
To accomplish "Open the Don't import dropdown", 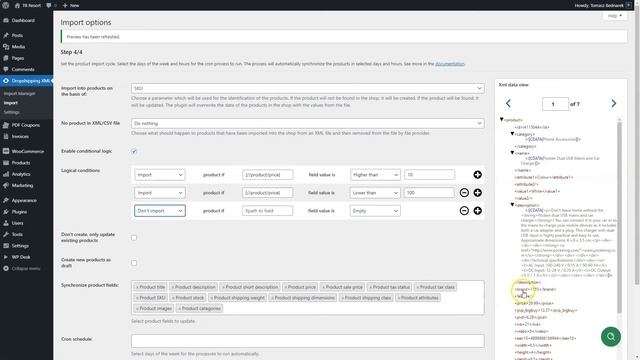I will click(x=160, y=211).
